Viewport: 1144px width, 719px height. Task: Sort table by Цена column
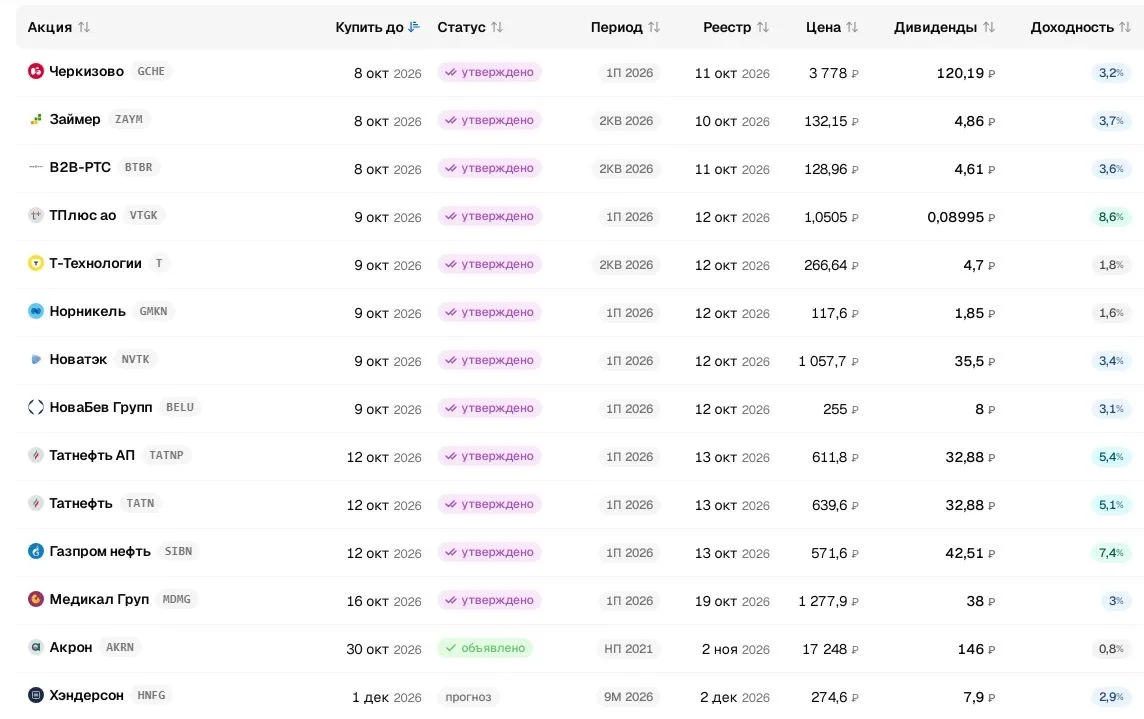(x=832, y=27)
